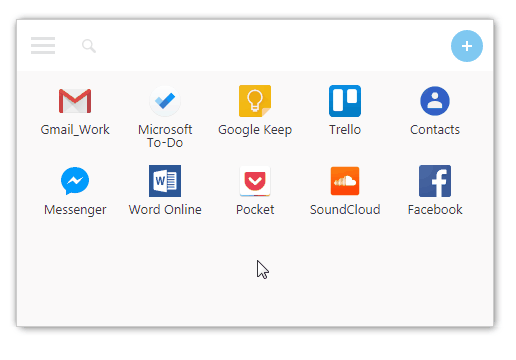This screenshot has height=360, width=516.
Task: Launch Microsoft To-Do from its icon
Action: pyautogui.click(x=165, y=101)
